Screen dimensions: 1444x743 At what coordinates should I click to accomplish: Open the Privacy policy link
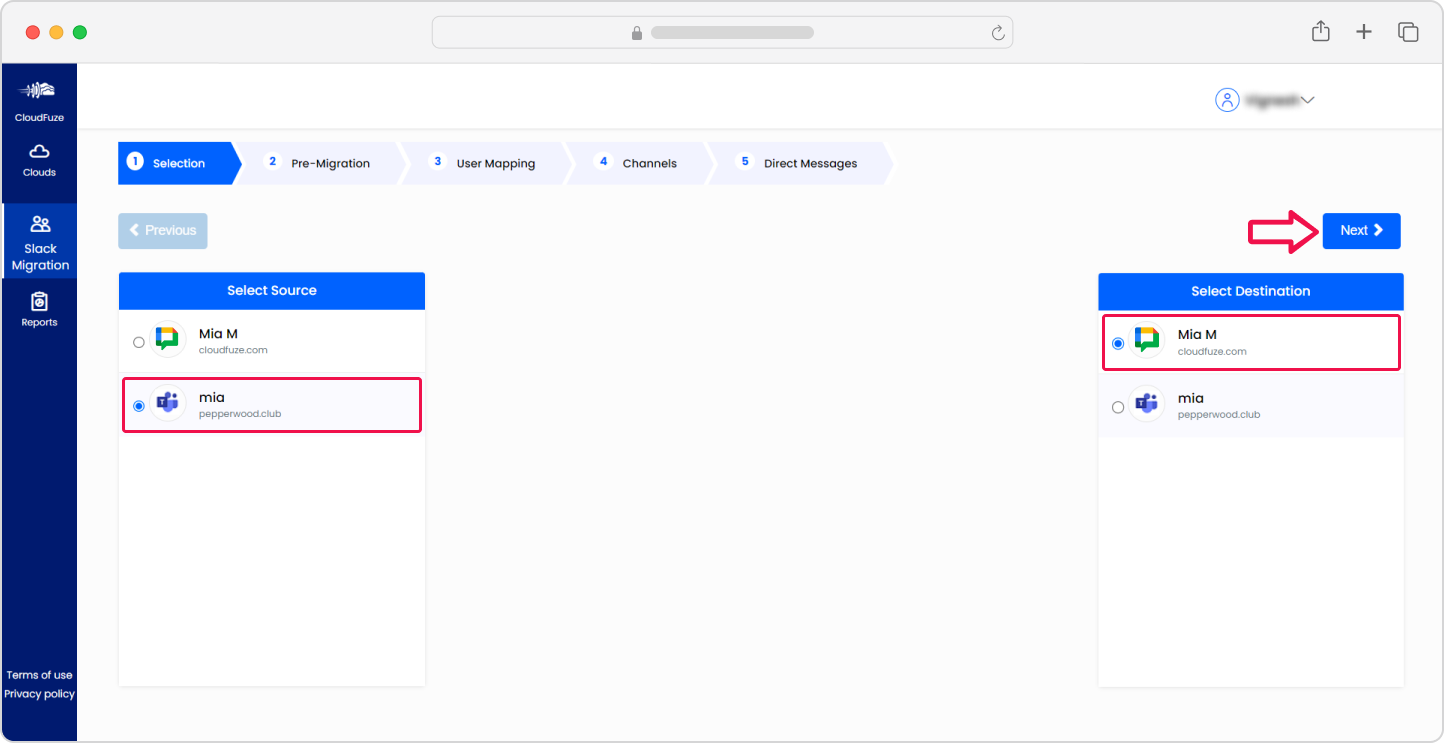pos(39,694)
